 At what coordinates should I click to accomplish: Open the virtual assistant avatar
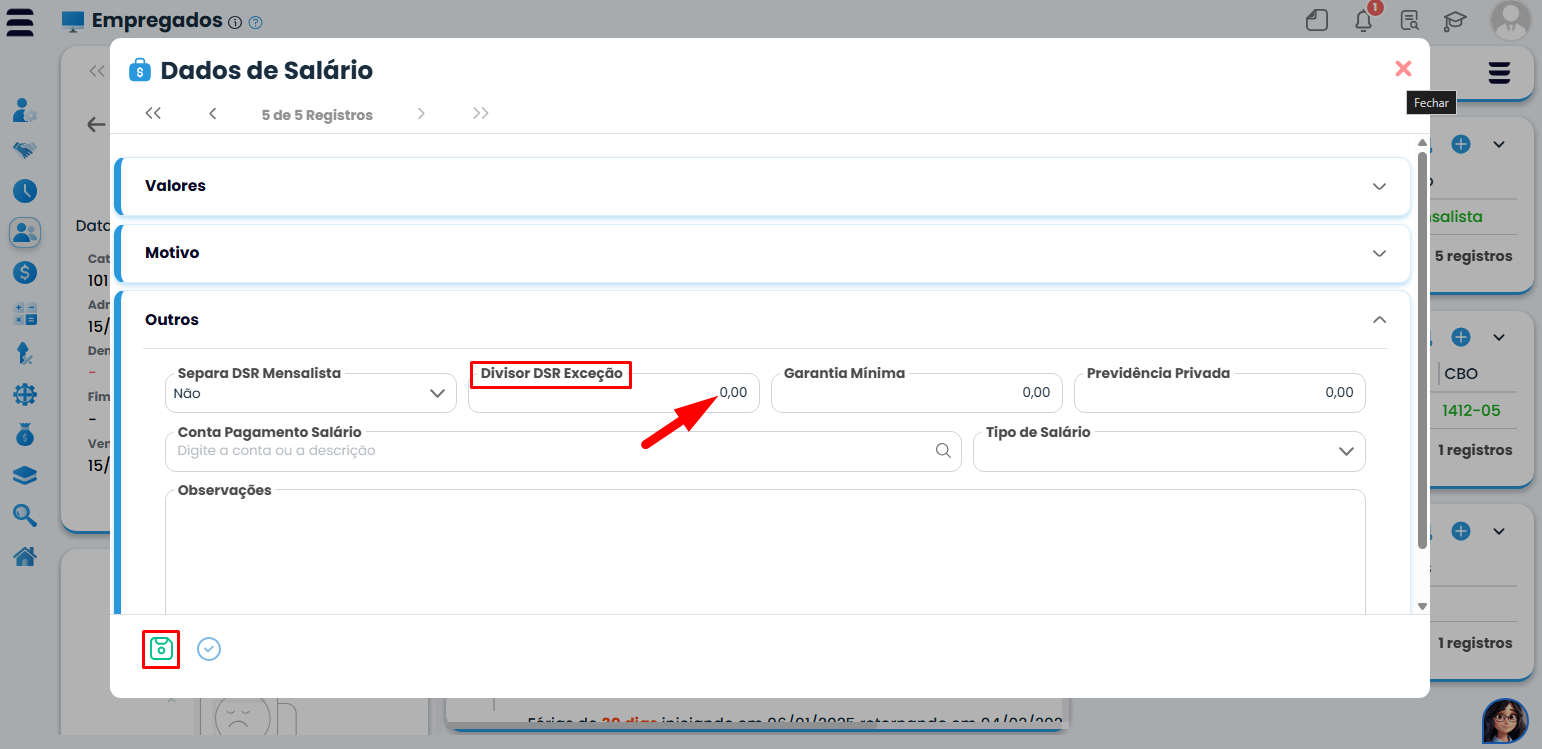click(1505, 721)
